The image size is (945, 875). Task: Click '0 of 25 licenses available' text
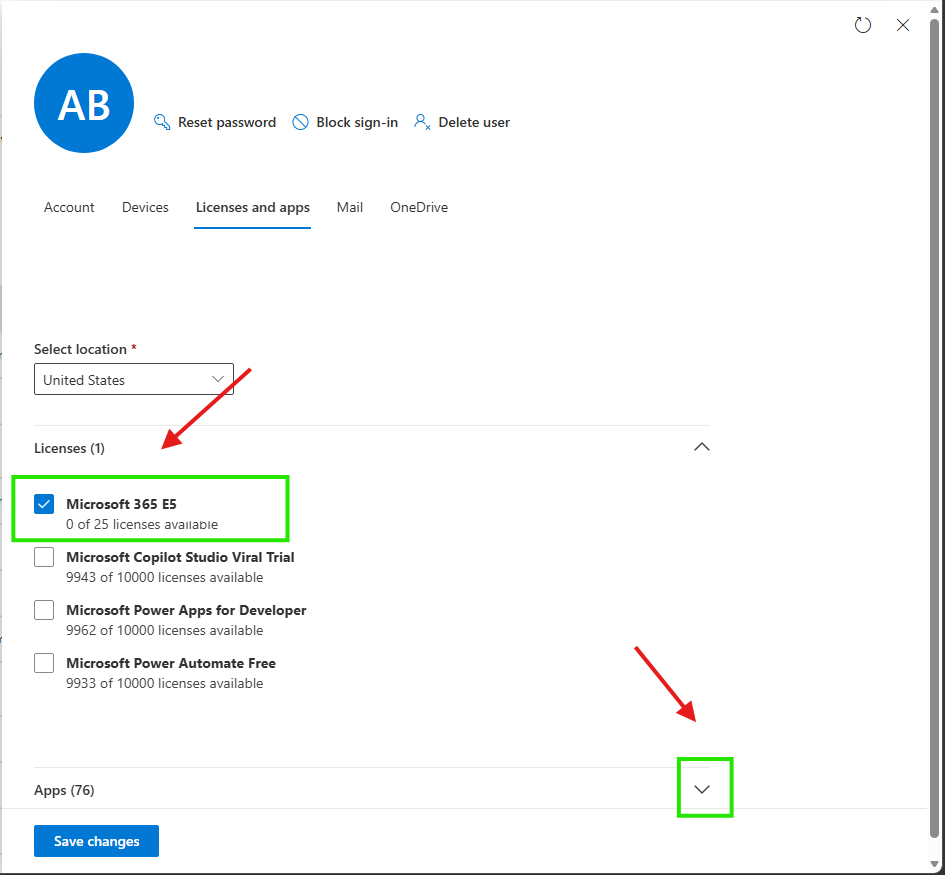coord(142,524)
